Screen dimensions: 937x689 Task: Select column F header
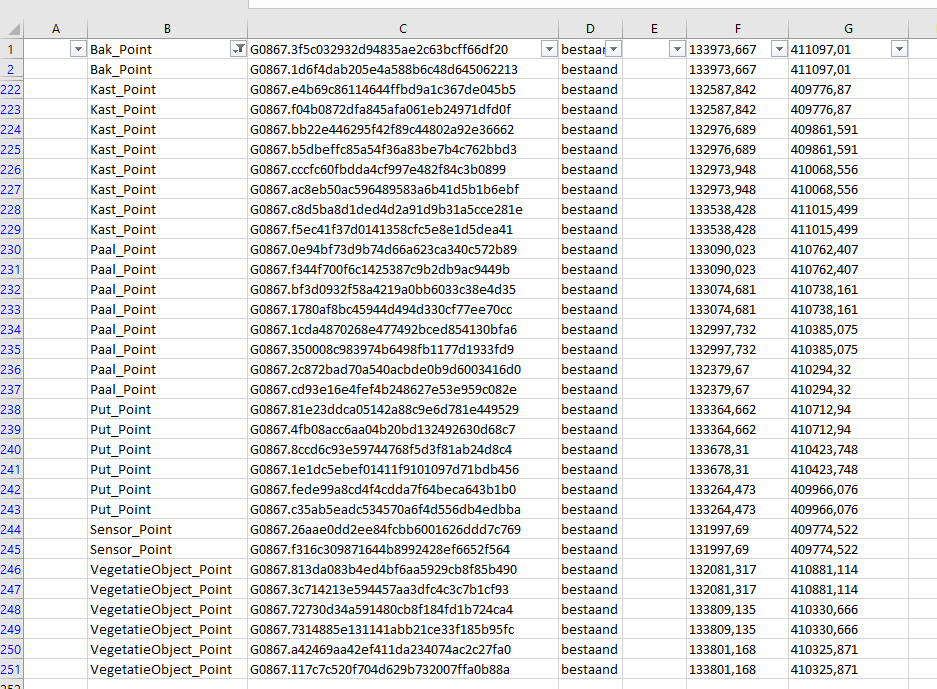pyautogui.click(x=737, y=29)
